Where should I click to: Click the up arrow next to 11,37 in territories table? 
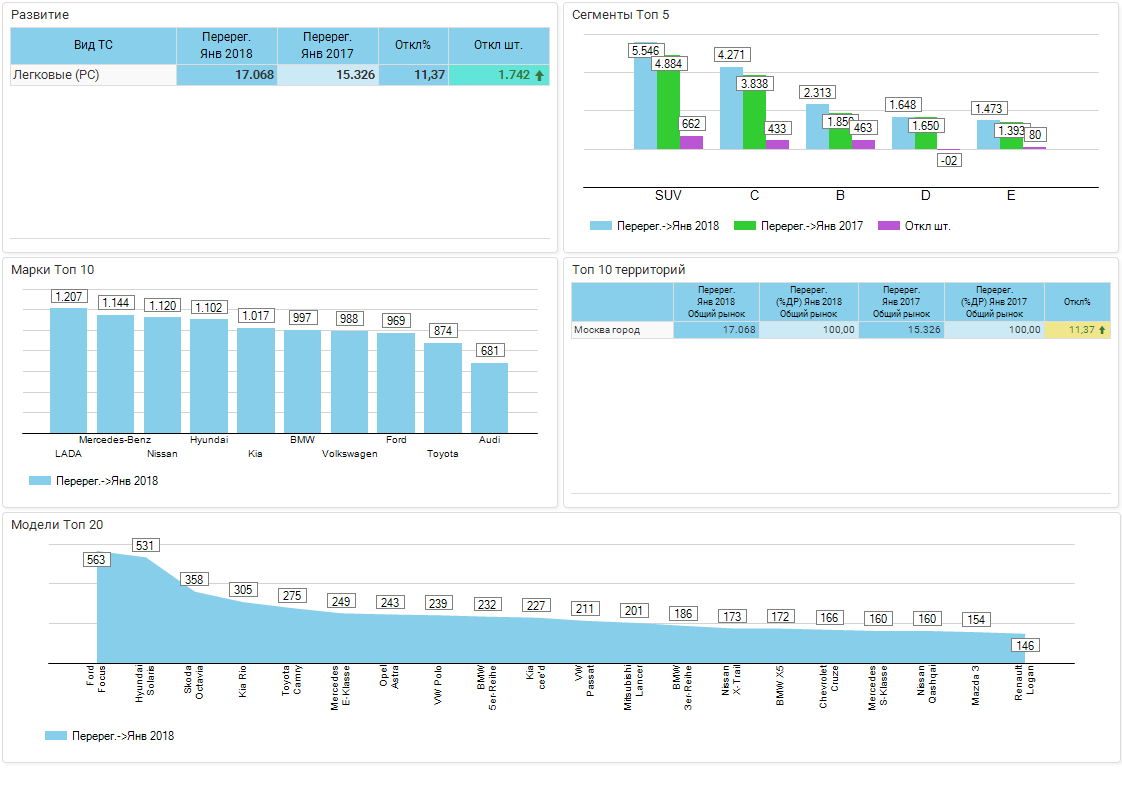tap(1102, 330)
